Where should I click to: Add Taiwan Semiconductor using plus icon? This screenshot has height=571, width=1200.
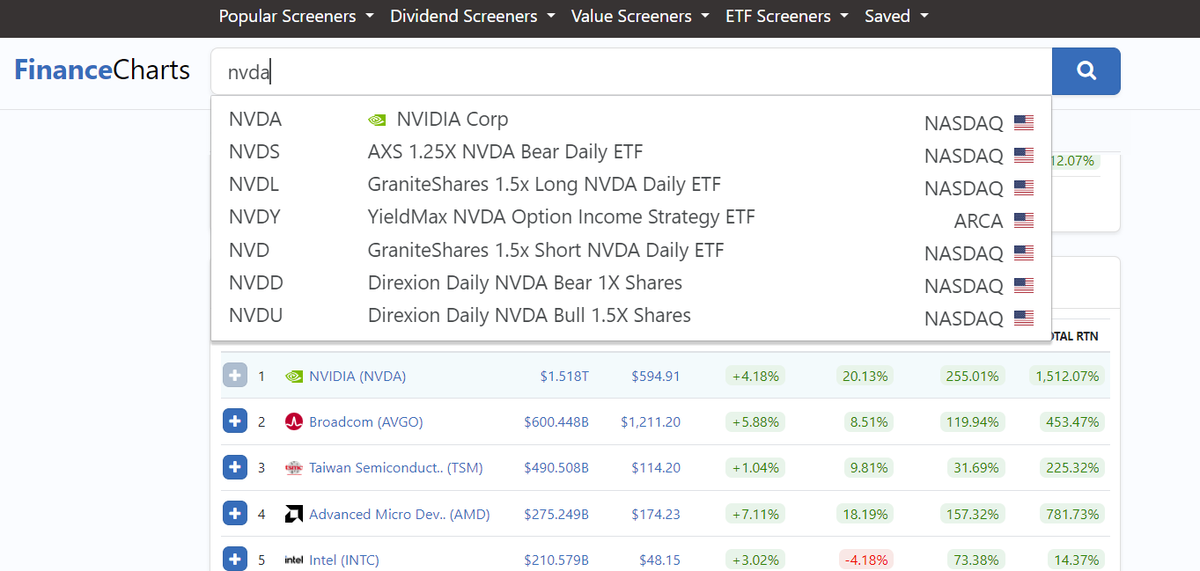point(235,467)
